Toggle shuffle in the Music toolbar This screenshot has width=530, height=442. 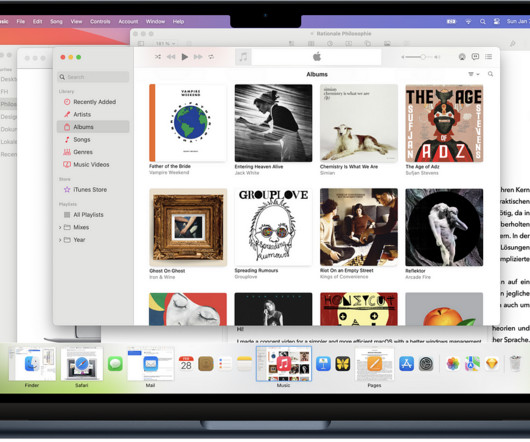[158, 57]
